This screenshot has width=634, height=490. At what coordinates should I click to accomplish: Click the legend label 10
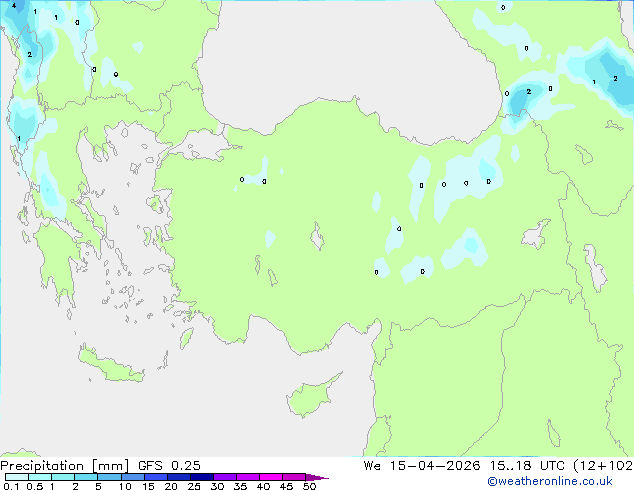[x=125, y=486]
